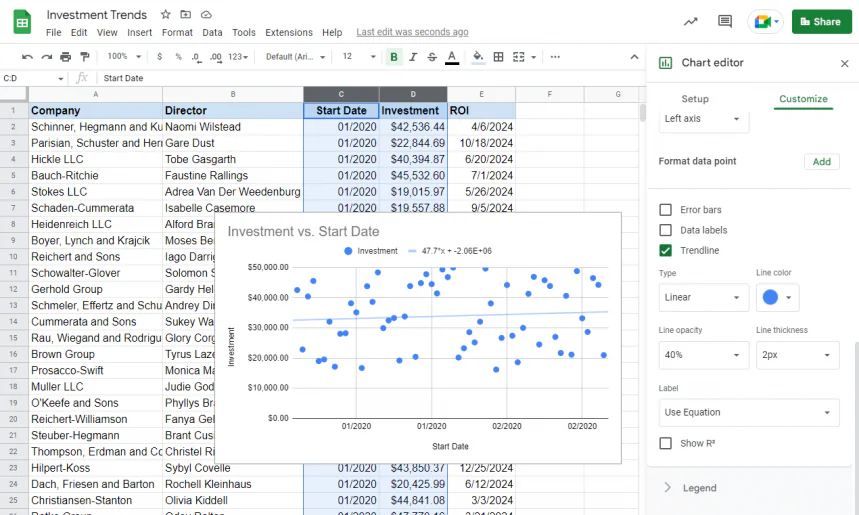Click the chart title Investment vs. Start Date
The image size is (859, 515).
[303, 232]
